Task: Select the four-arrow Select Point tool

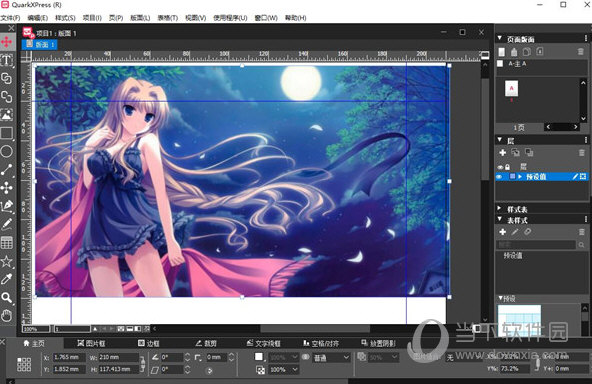Action: 7,188
